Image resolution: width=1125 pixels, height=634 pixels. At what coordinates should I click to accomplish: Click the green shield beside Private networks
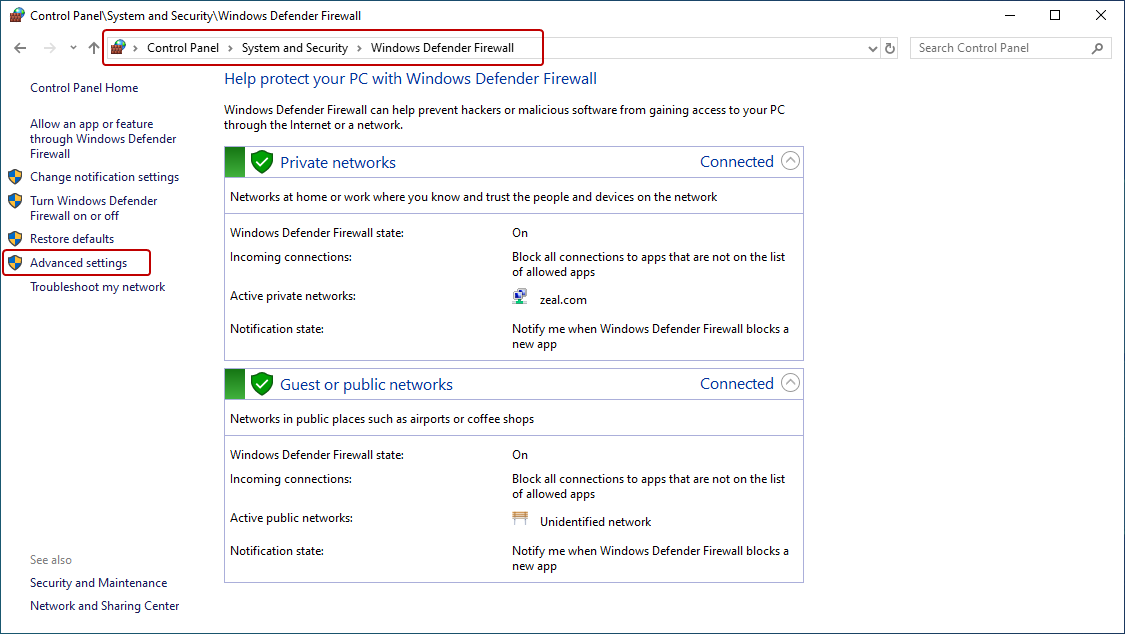pos(262,162)
